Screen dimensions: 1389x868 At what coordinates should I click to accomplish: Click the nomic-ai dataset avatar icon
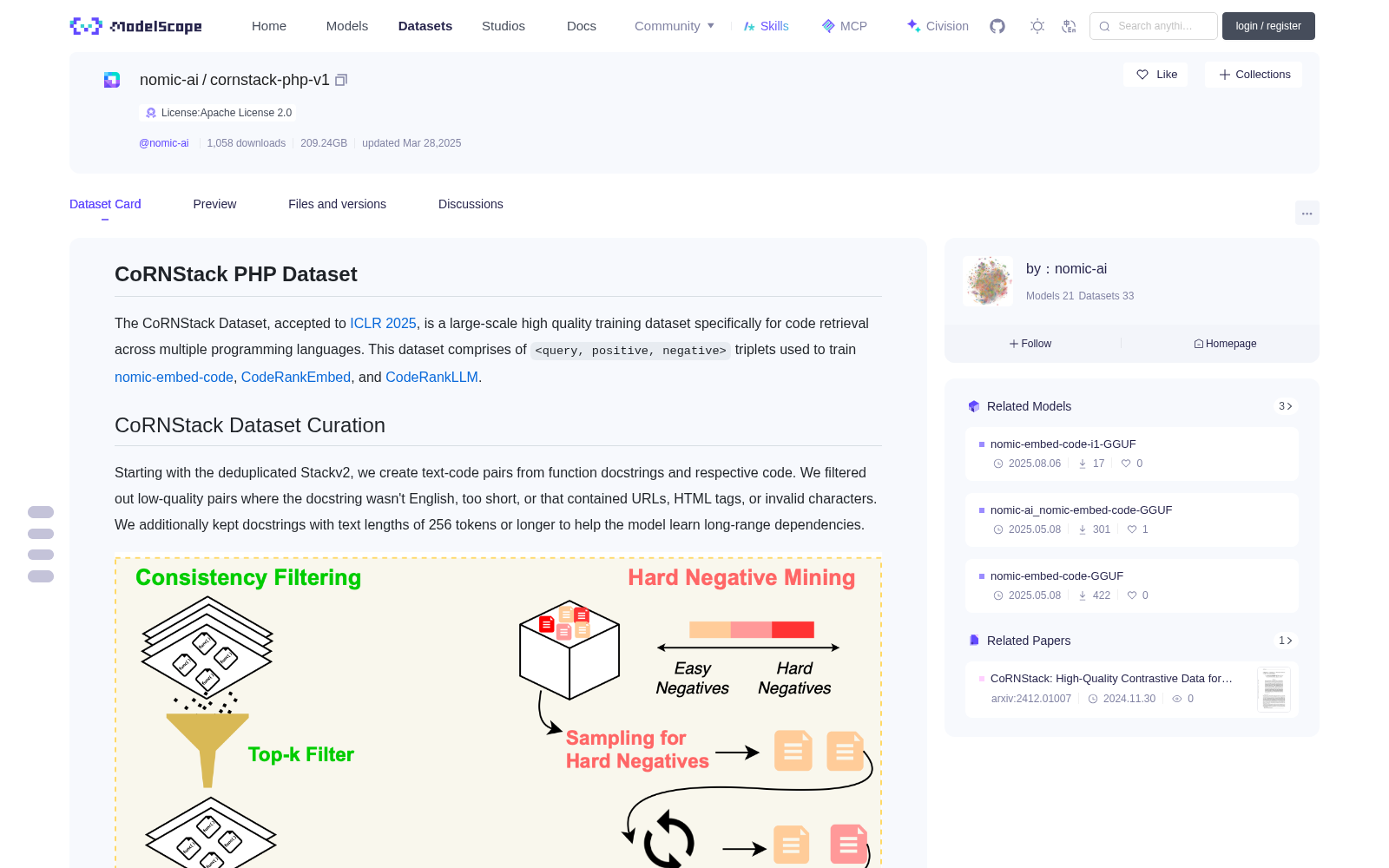coord(112,80)
